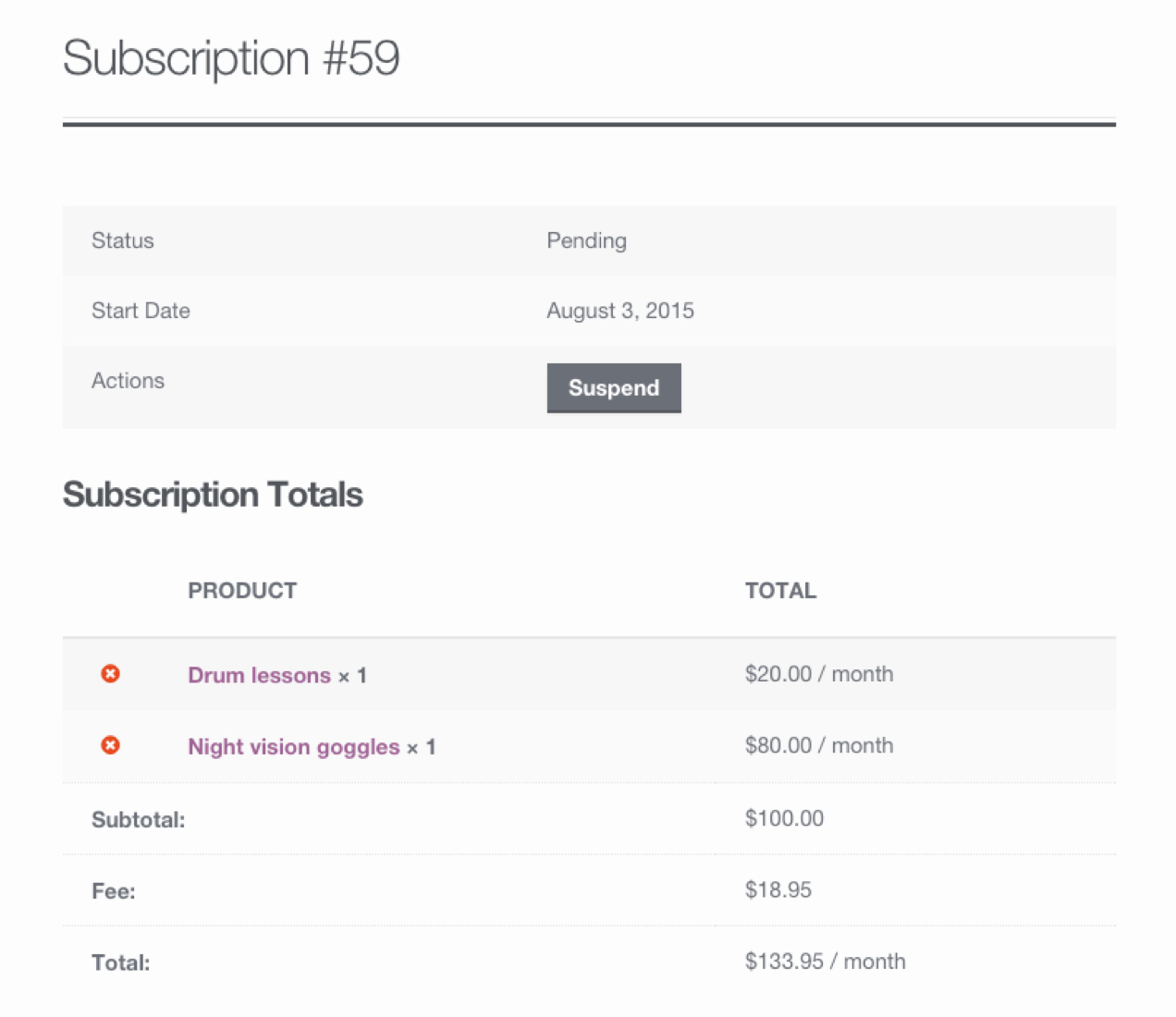Click the red delete icon beside Drum lessons
This screenshot has width=1176, height=1017.
coord(110,674)
